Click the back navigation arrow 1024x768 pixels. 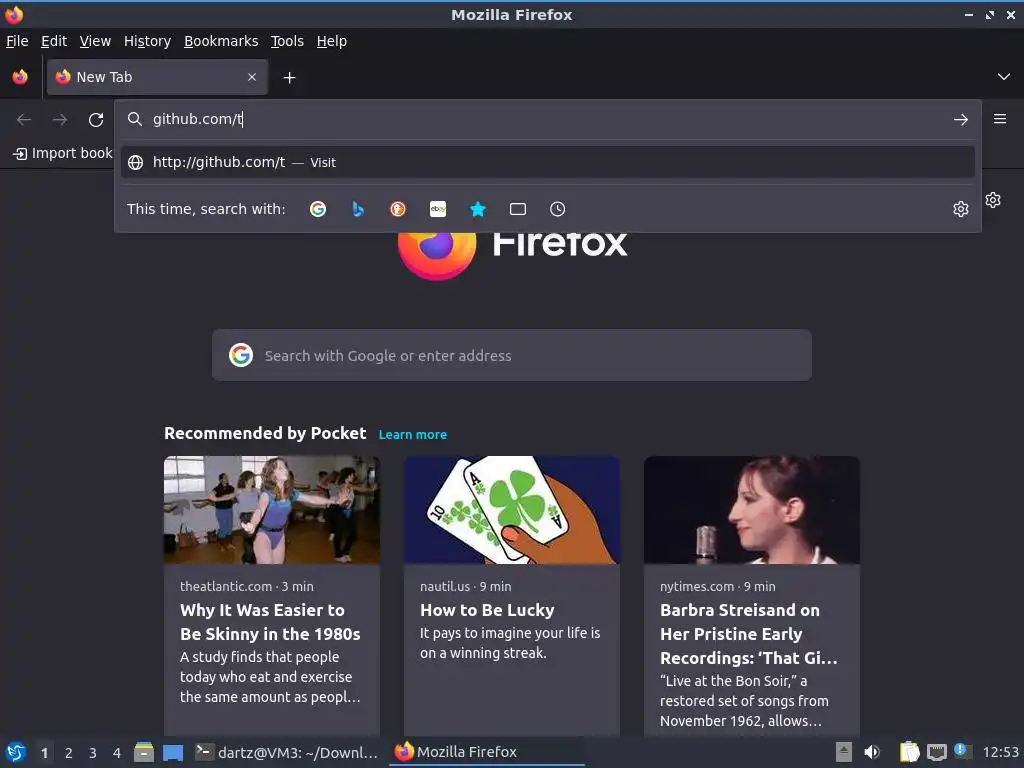tap(24, 120)
